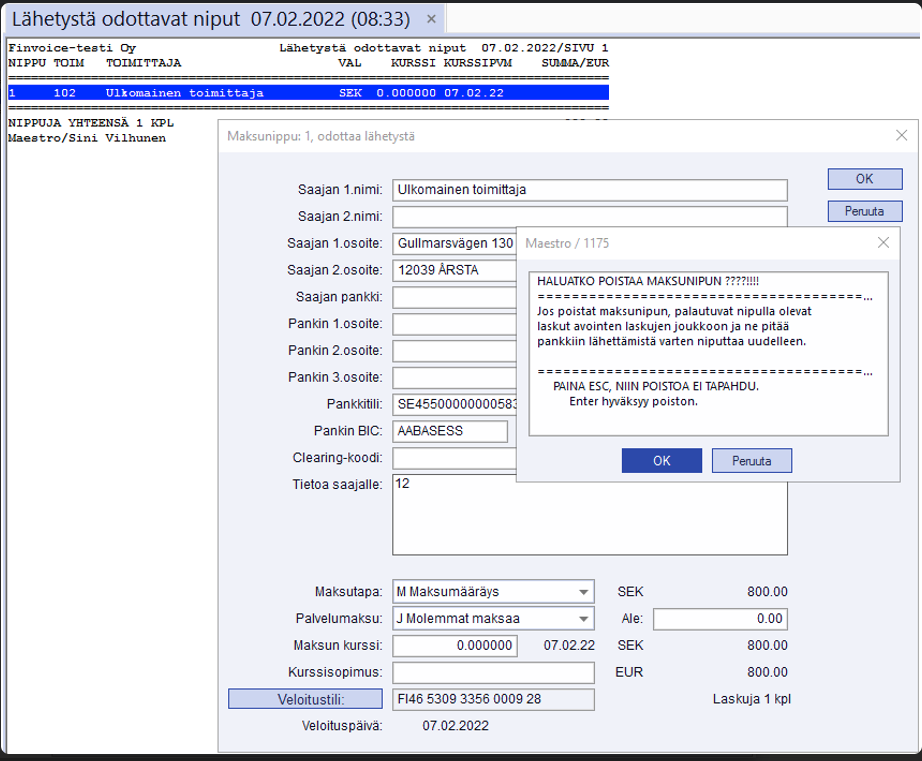Confirm deletion with OK in Maestro dialog
Screen dimensions: 922x761
click(661, 460)
